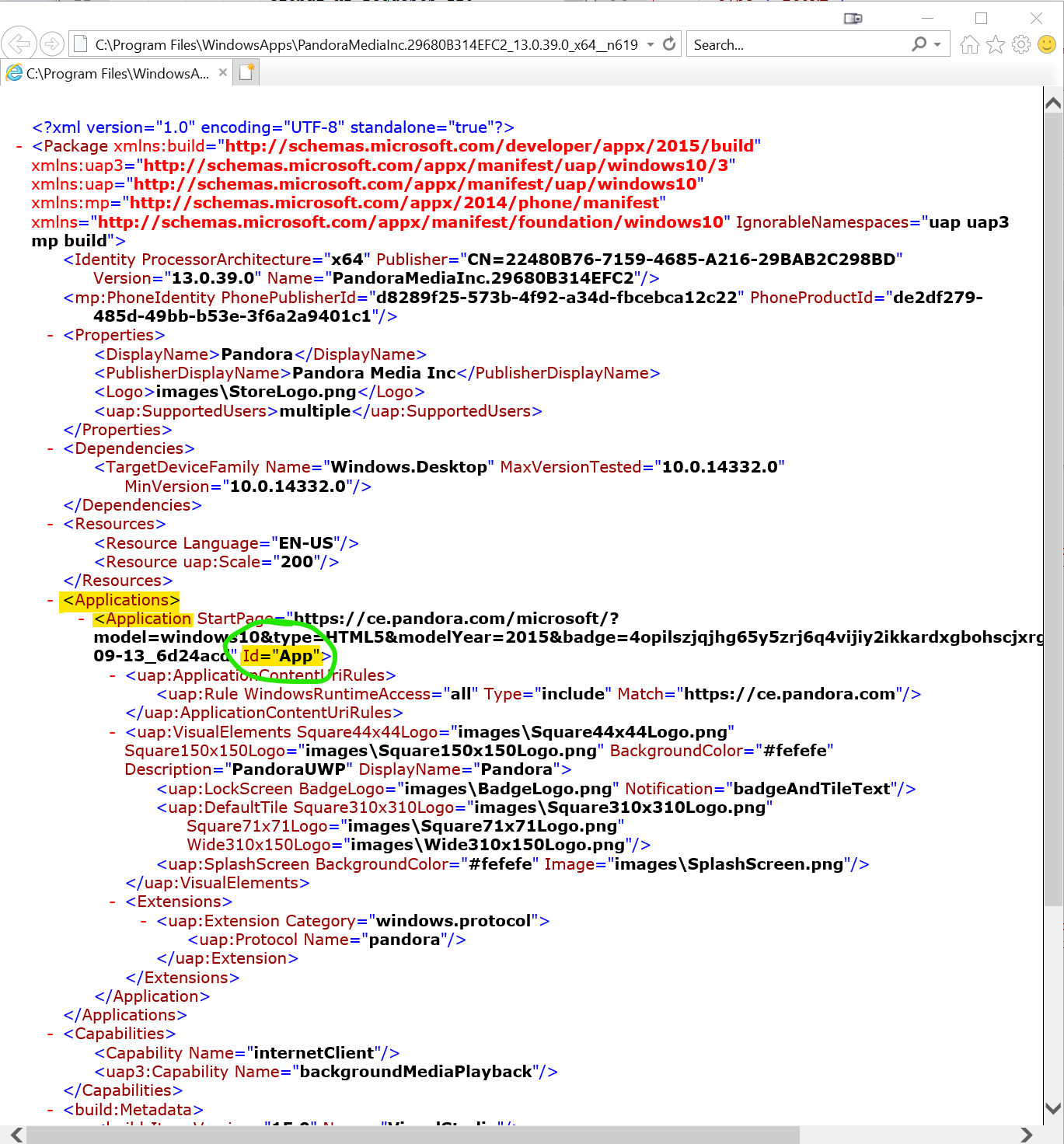Click the vertical scrollbar thumb
This screenshot has height=1144, width=1064.
click(x=1053, y=510)
